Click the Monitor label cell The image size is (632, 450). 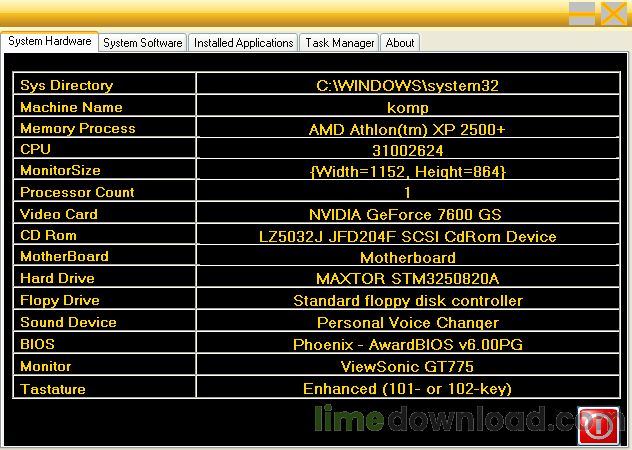click(104, 365)
